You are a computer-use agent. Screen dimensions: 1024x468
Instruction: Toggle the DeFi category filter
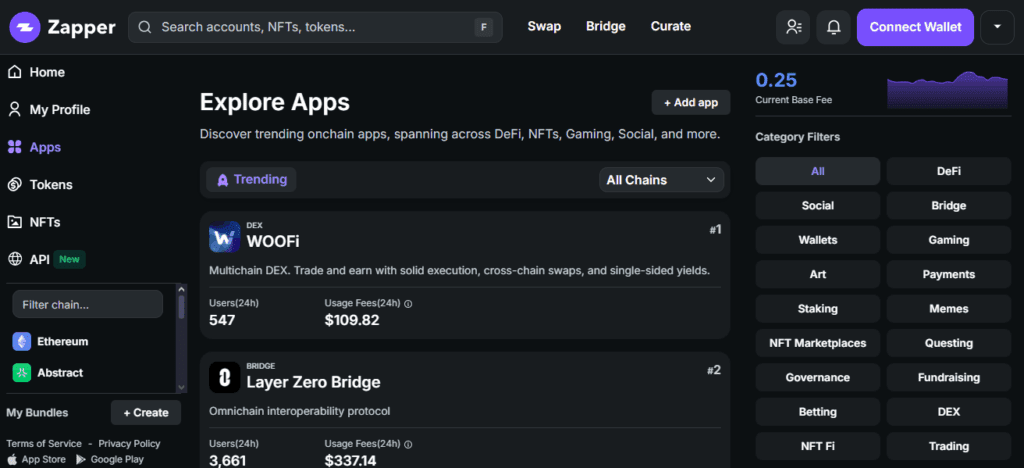point(948,171)
